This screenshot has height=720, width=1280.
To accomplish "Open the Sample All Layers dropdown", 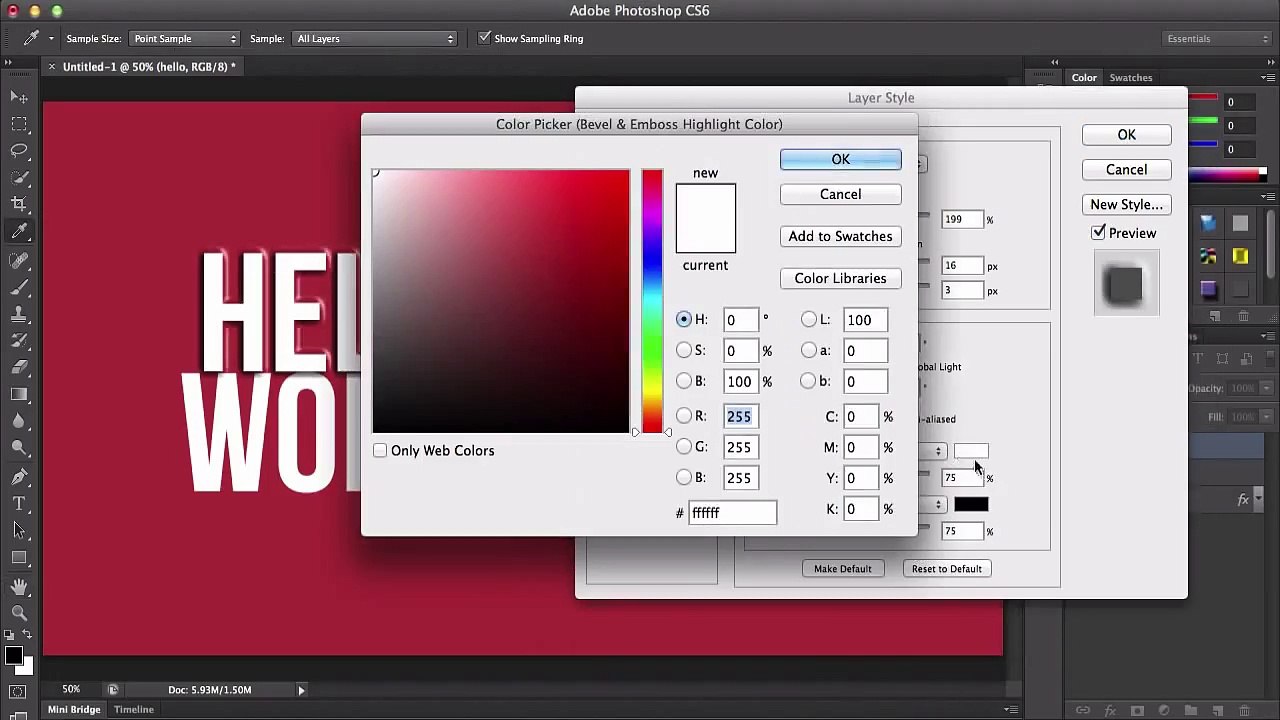I will 375,38.
